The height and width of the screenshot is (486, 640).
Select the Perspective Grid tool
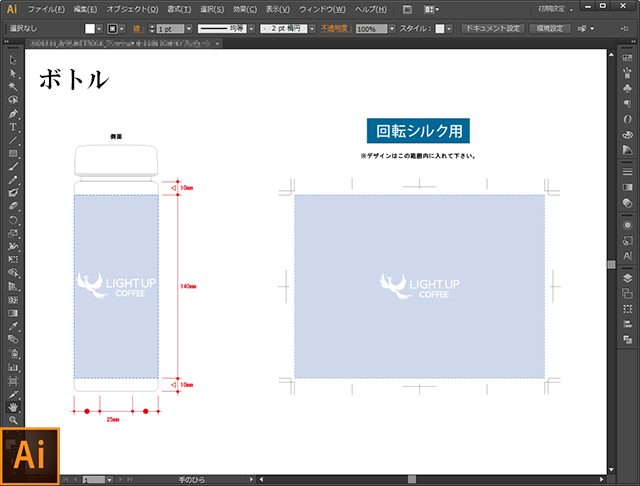13,286
